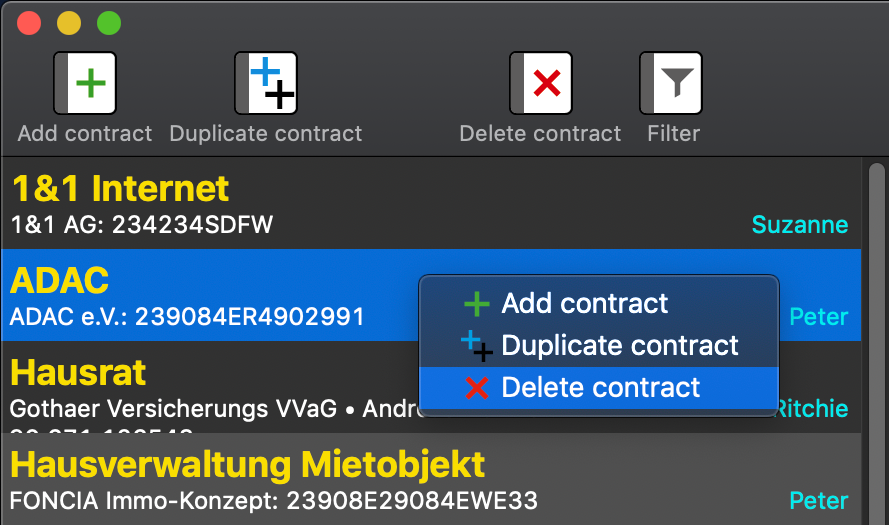Click the green plus icon in context menu
This screenshot has height=525, width=889.
477,304
